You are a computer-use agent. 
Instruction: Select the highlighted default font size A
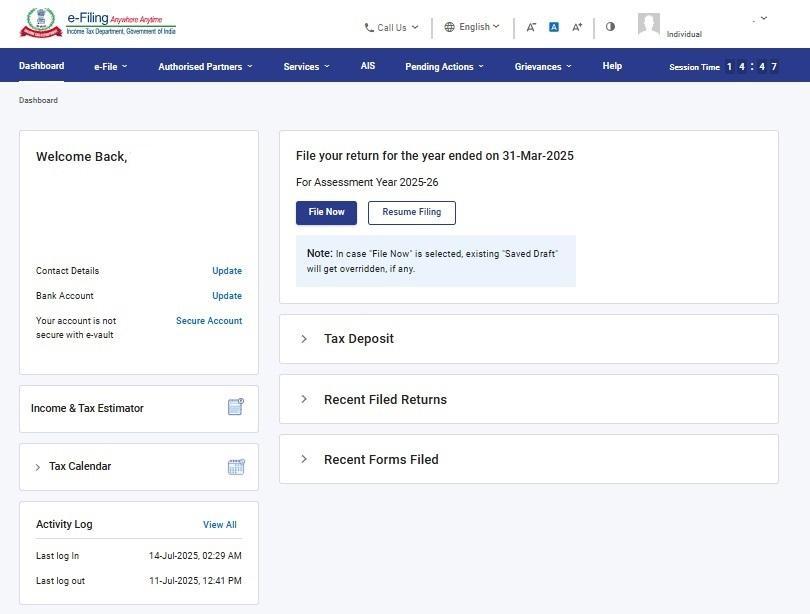coord(554,27)
